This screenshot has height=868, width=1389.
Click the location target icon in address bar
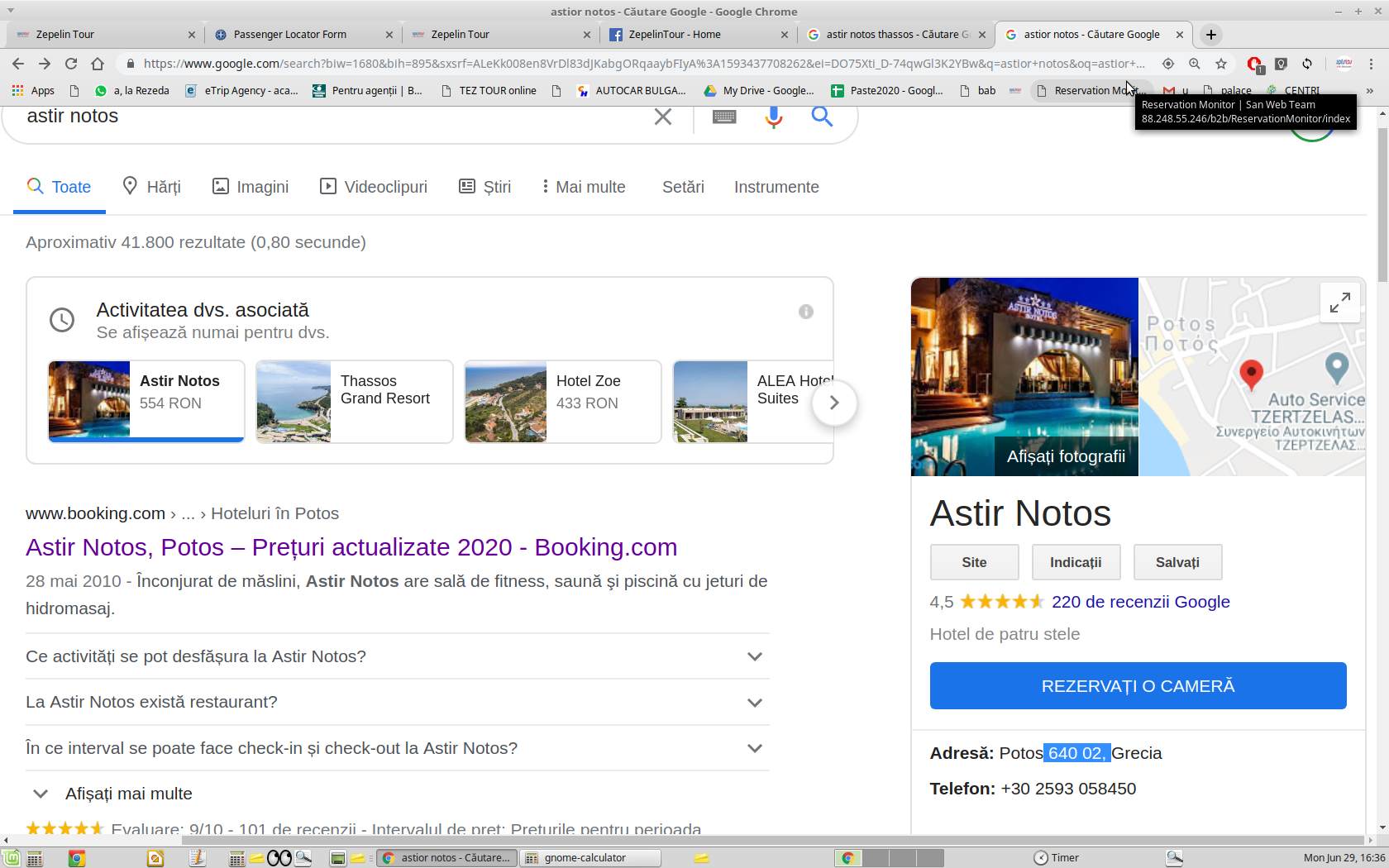[1168, 64]
